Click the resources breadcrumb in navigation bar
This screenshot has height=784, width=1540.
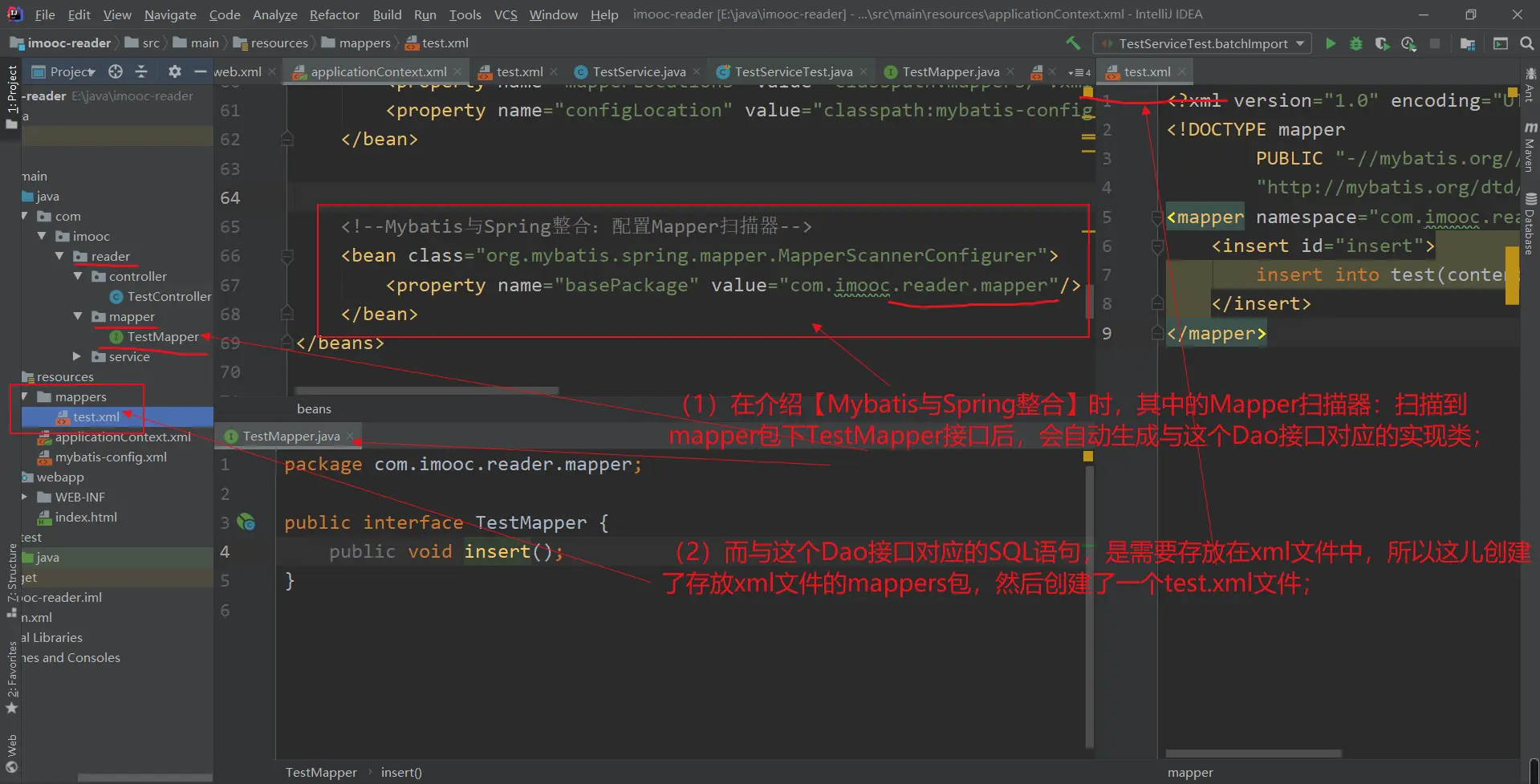point(278,43)
